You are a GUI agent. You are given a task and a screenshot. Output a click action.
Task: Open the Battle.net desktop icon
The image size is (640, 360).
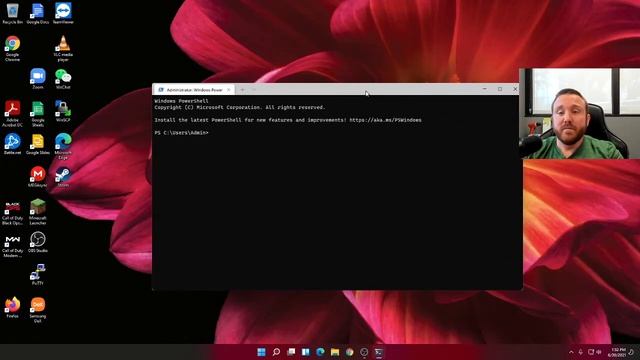click(x=12, y=144)
